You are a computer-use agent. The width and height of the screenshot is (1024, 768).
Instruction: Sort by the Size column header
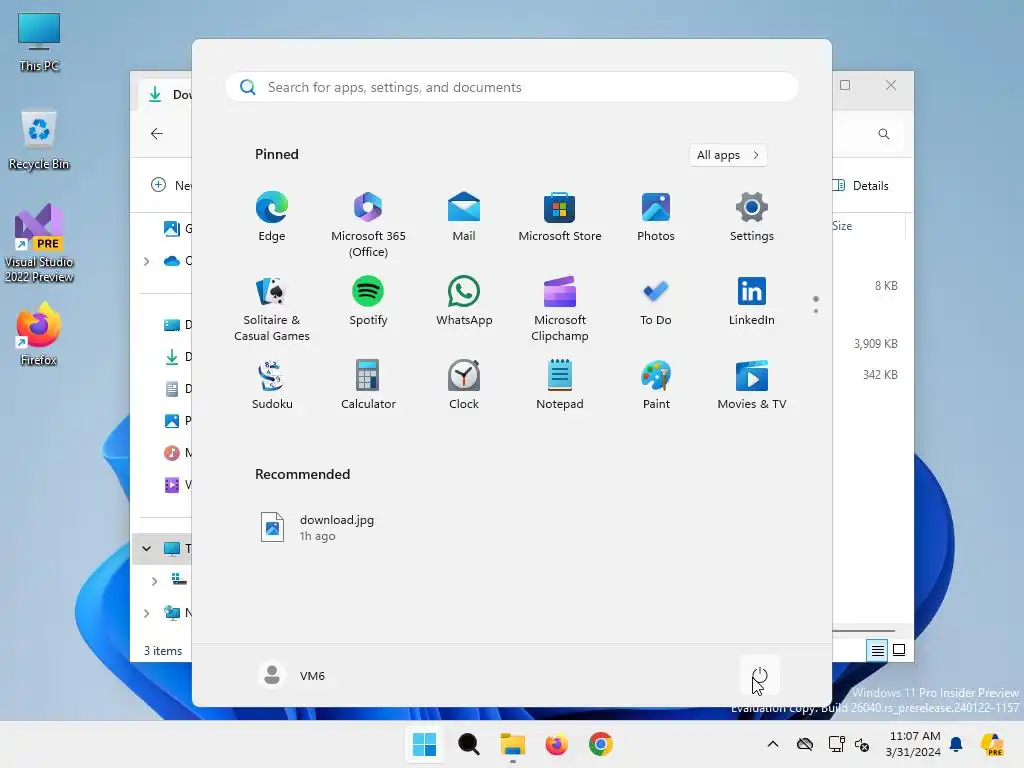tap(842, 225)
